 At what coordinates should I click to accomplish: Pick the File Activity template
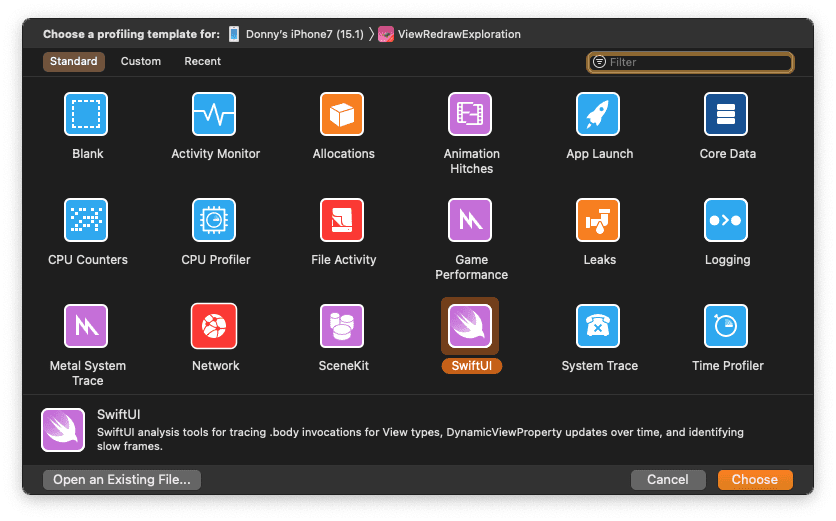pos(342,220)
